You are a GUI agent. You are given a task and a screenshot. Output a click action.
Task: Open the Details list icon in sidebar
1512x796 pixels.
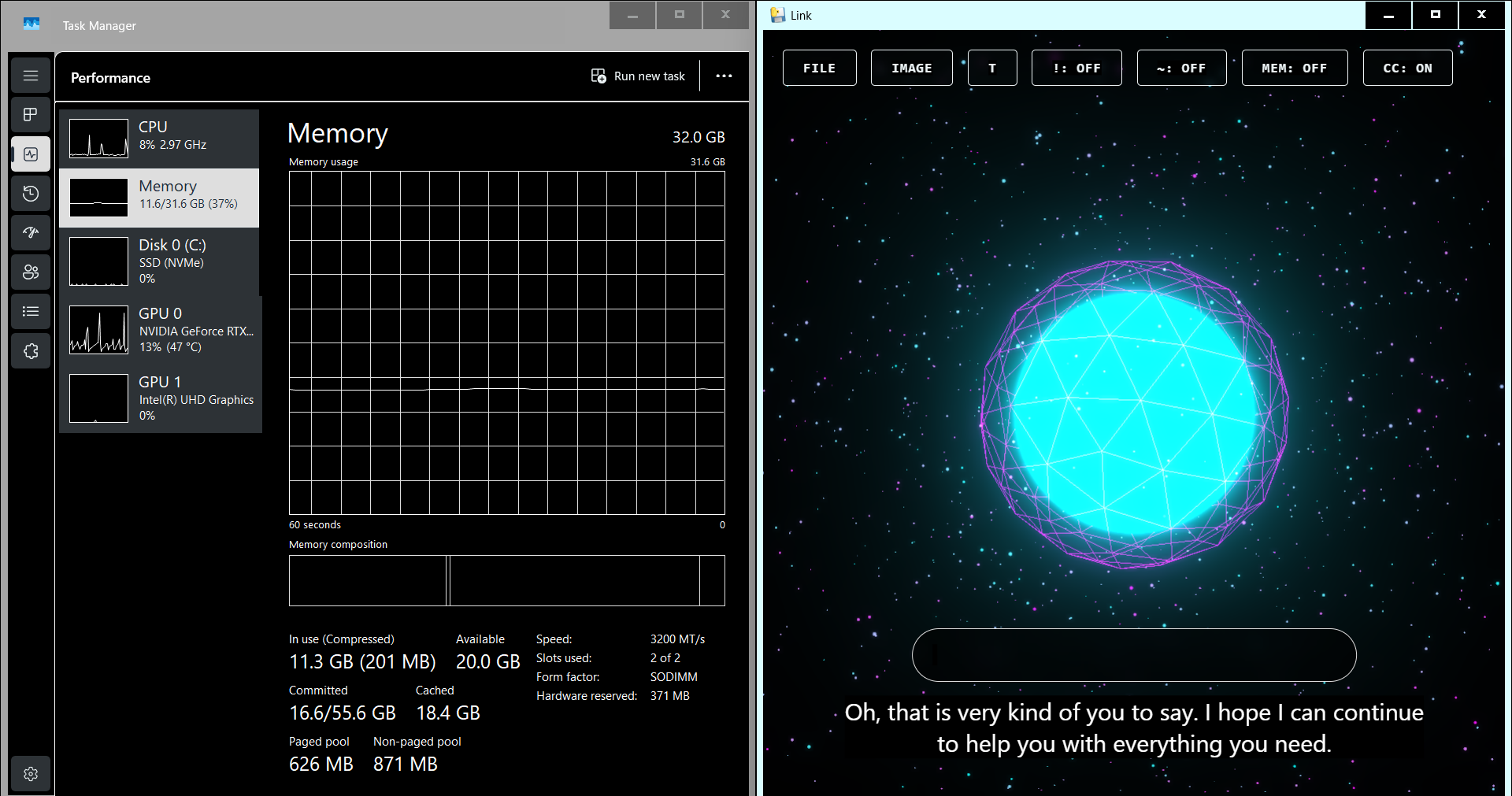tap(31, 312)
